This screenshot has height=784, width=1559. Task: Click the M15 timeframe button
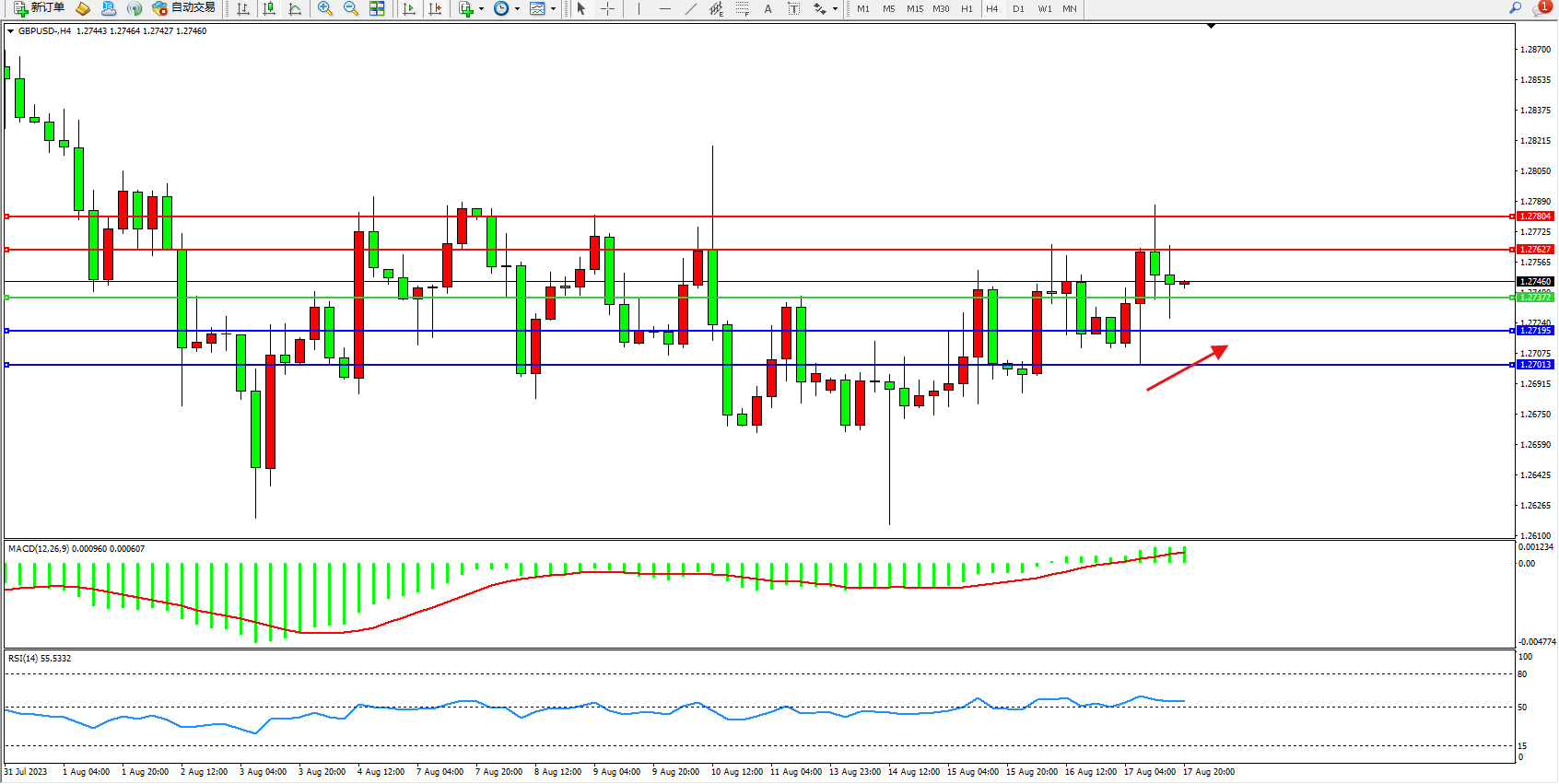914,8
